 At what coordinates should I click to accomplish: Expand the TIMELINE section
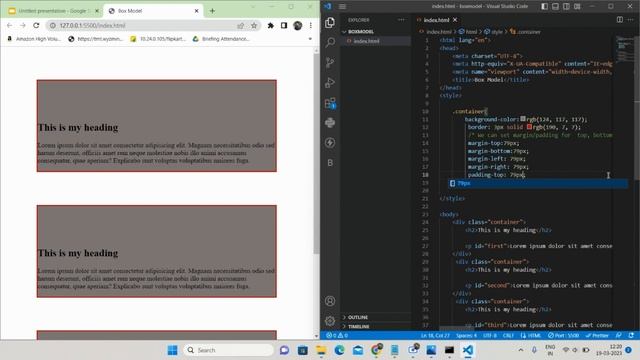[358, 327]
